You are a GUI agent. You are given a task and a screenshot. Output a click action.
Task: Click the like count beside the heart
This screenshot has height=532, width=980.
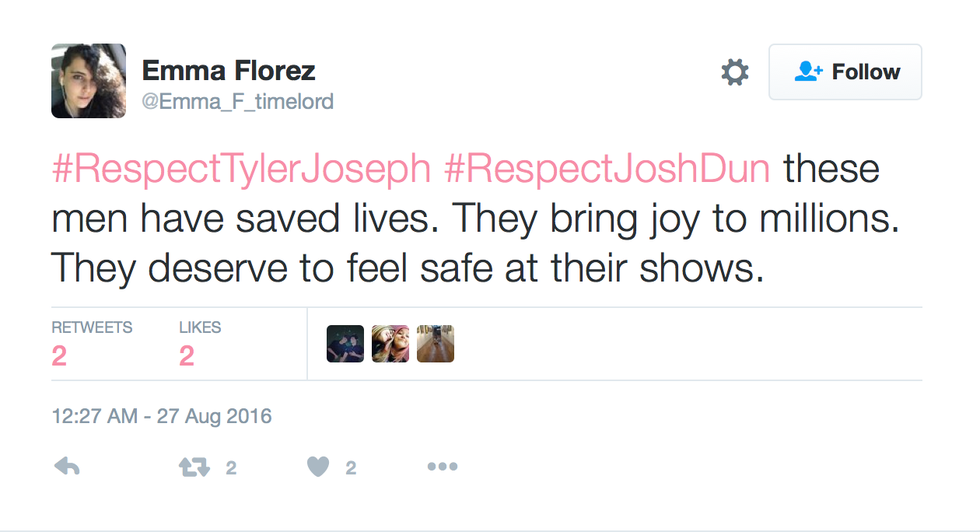tap(351, 468)
